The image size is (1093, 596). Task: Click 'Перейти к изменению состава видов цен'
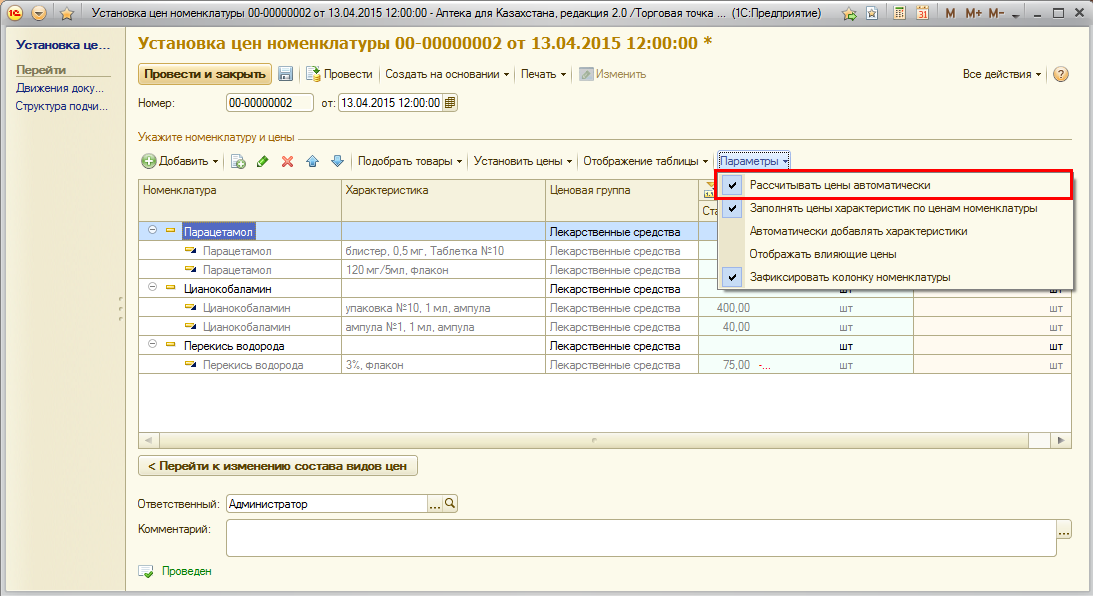pyautogui.click(x=277, y=466)
